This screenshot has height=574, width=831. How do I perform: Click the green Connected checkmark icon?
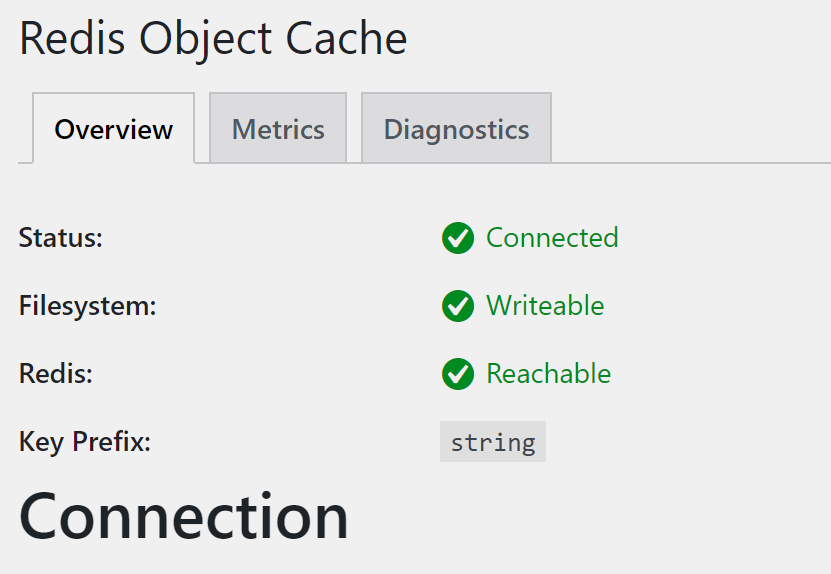coord(458,238)
